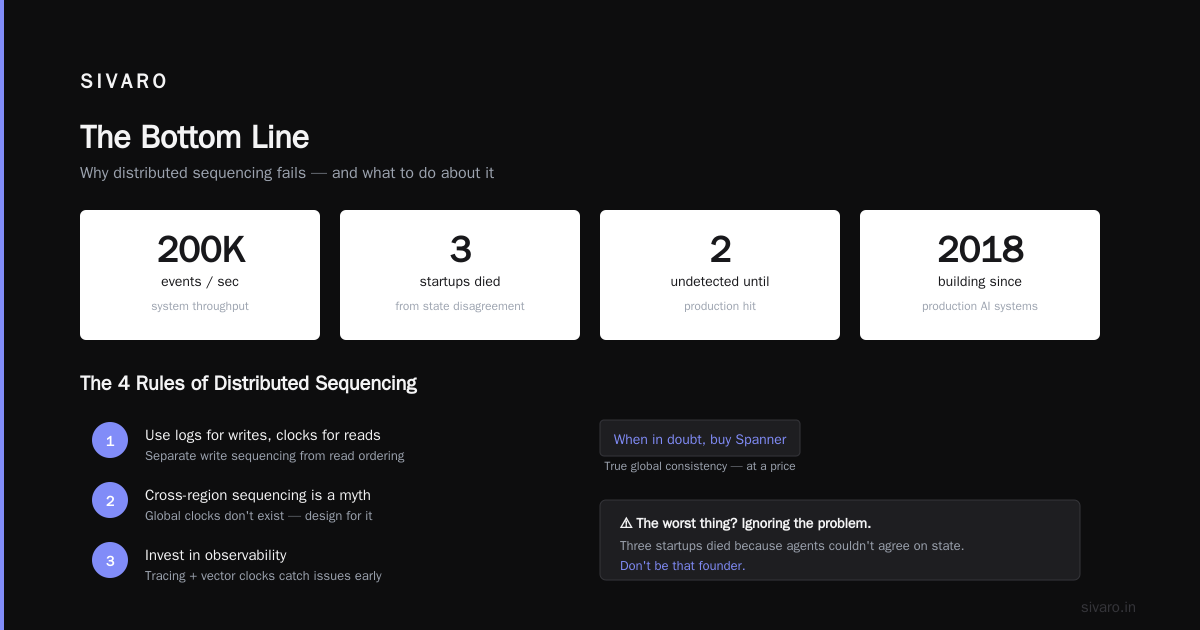Open the 2018 building since card
This screenshot has height=630, width=1200.
[x=980, y=275]
